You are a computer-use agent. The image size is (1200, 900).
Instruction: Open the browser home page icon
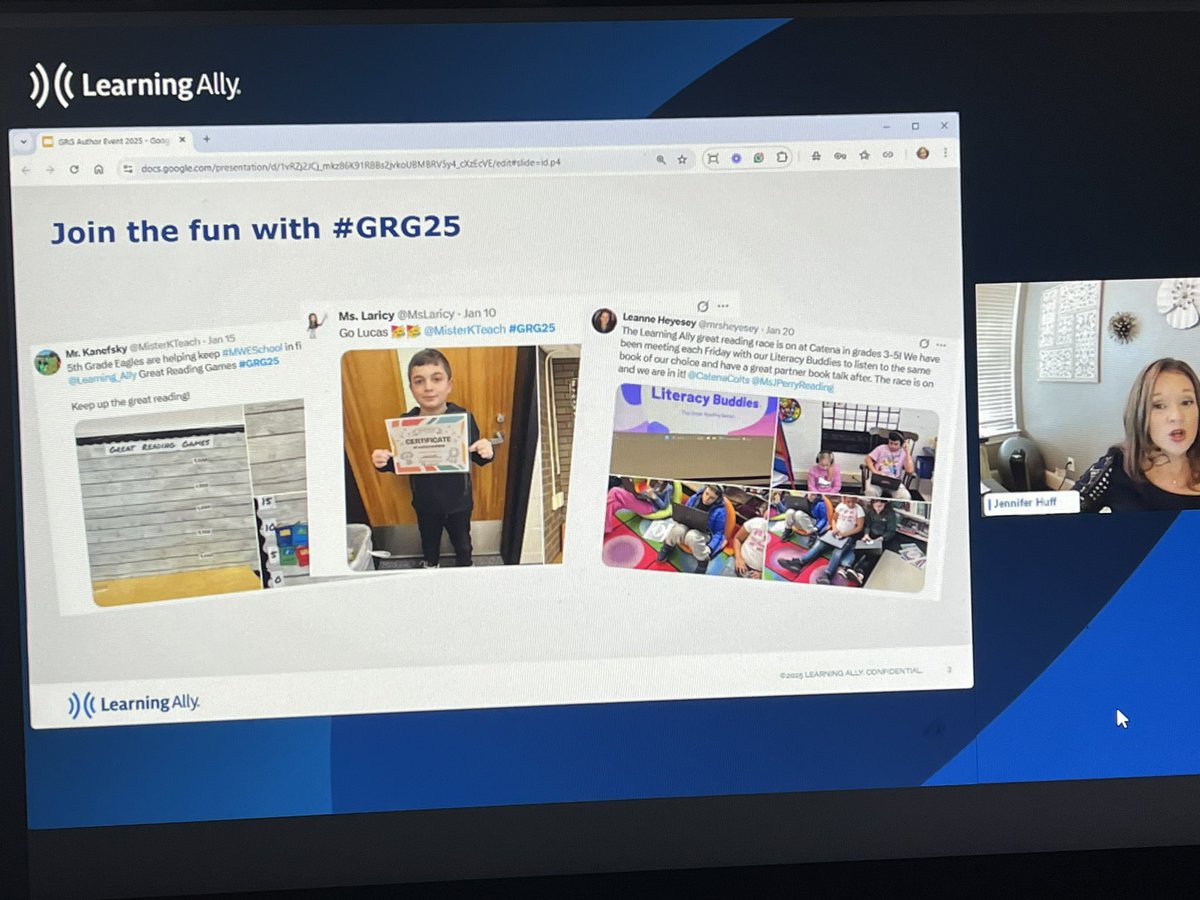(x=99, y=170)
